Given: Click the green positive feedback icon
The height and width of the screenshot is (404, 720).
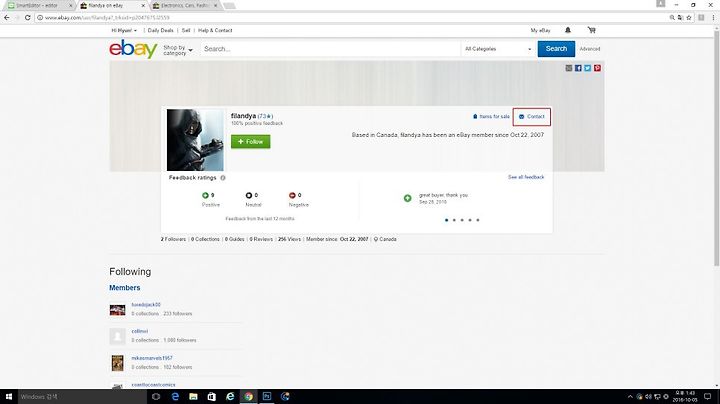Looking at the screenshot, I should (x=205, y=195).
